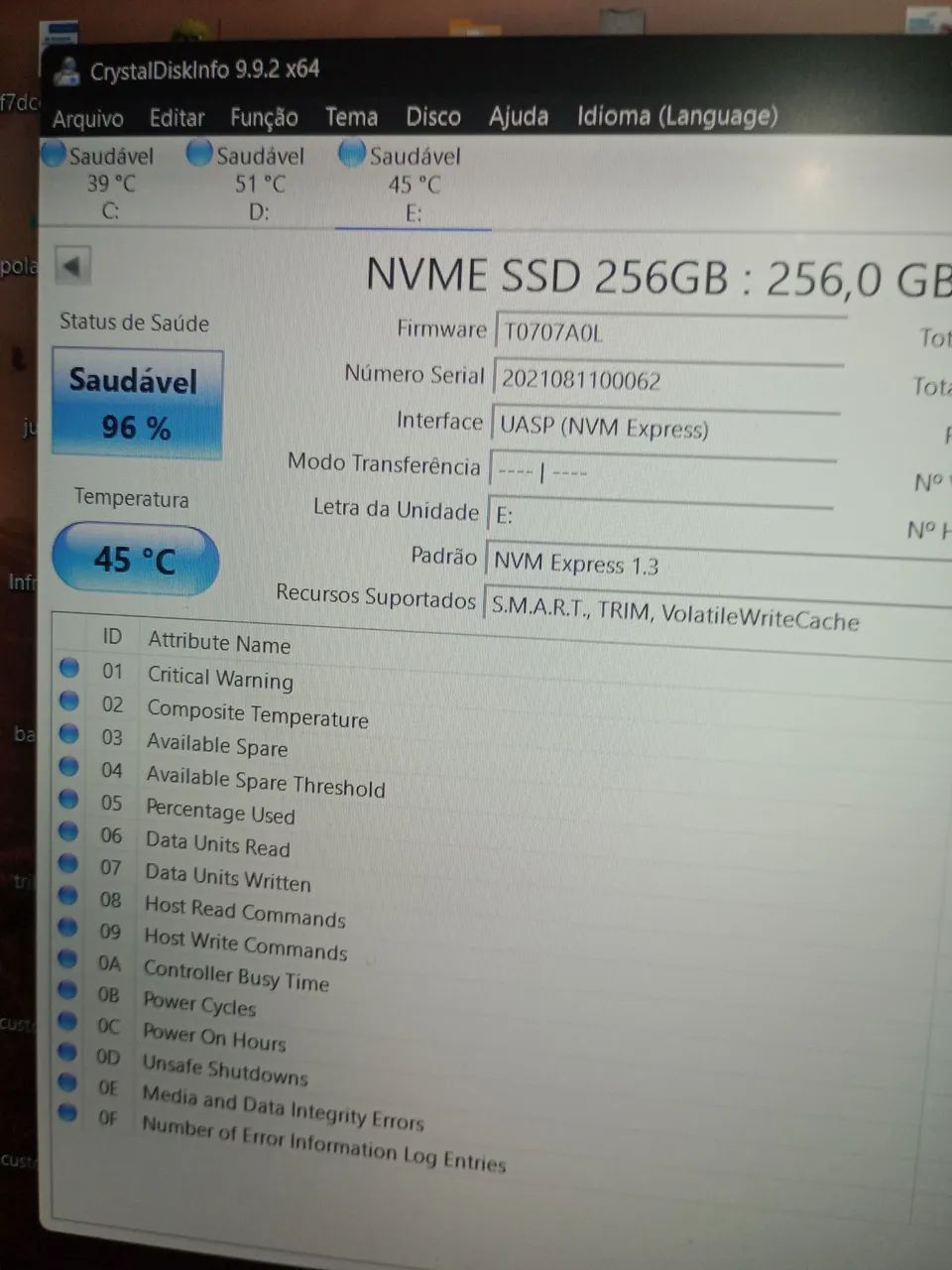This screenshot has width=952, height=1270.
Task: Click the Status de Saúde label
Action: click(134, 321)
